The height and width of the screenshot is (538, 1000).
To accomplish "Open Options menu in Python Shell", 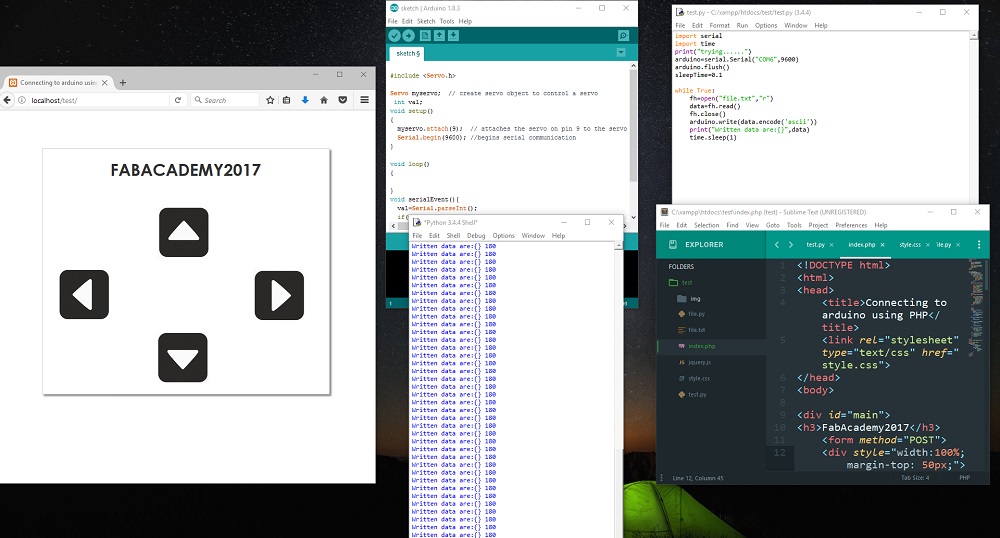I will [503, 236].
